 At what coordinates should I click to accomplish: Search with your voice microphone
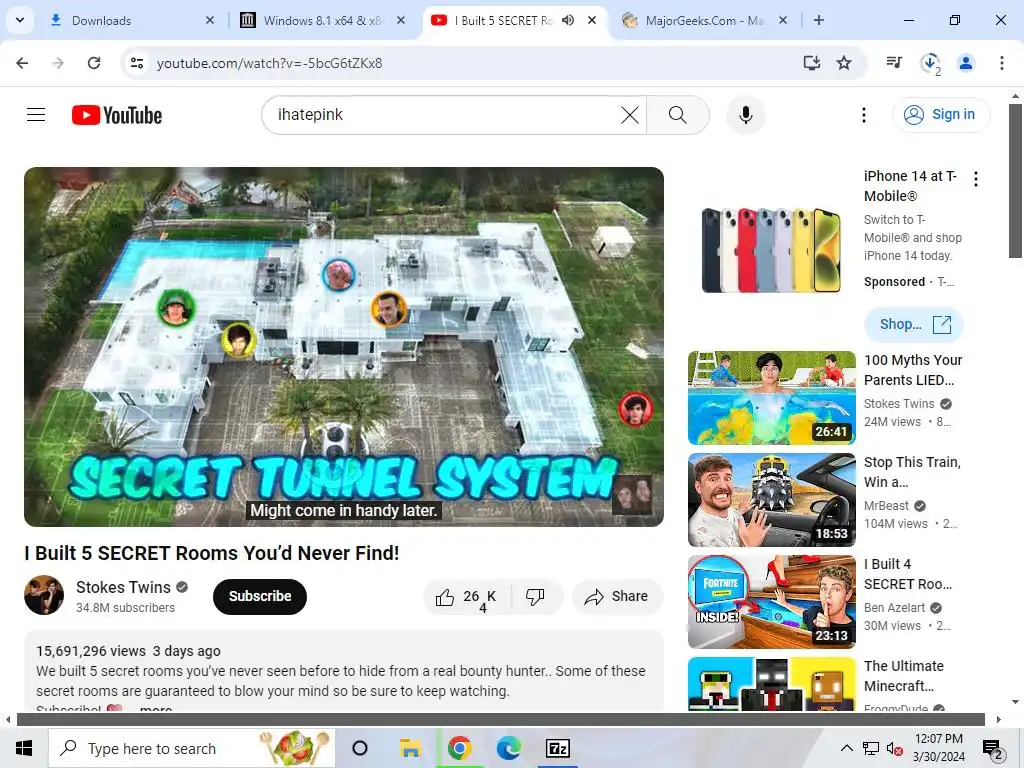click(745, 115)
